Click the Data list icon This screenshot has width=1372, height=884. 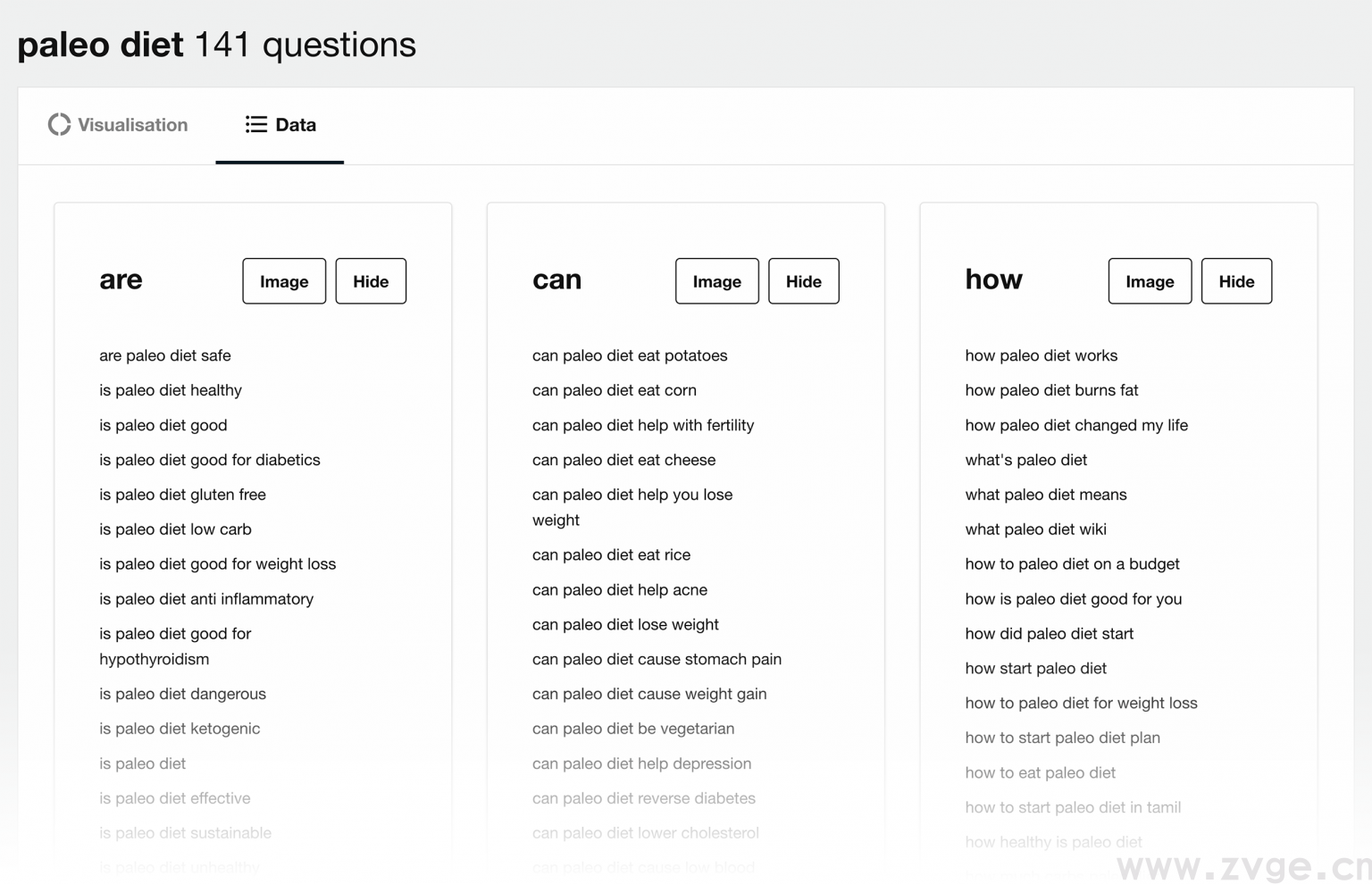point(255,125)
